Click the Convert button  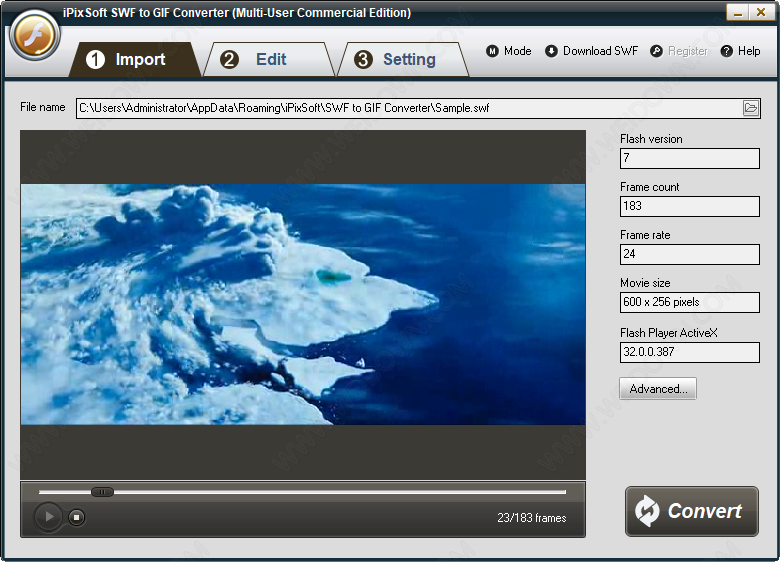point(691,511)
